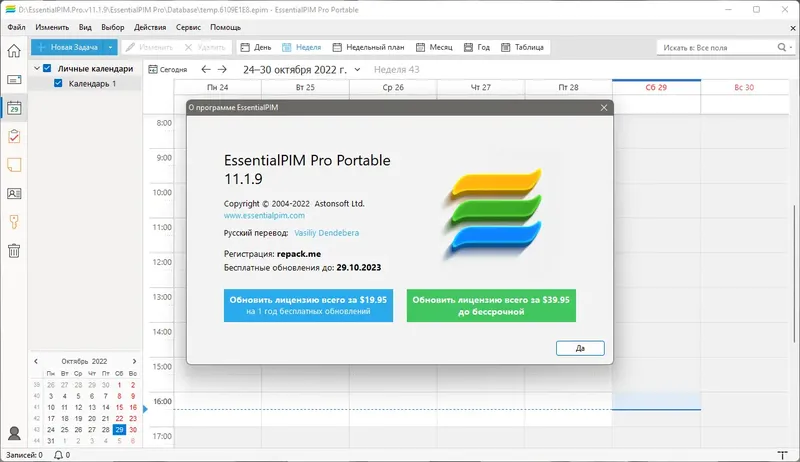Click the Пн 24 column header
This screenshot has height=462, width=800.
pyautogui.click(x=217, y=87)
